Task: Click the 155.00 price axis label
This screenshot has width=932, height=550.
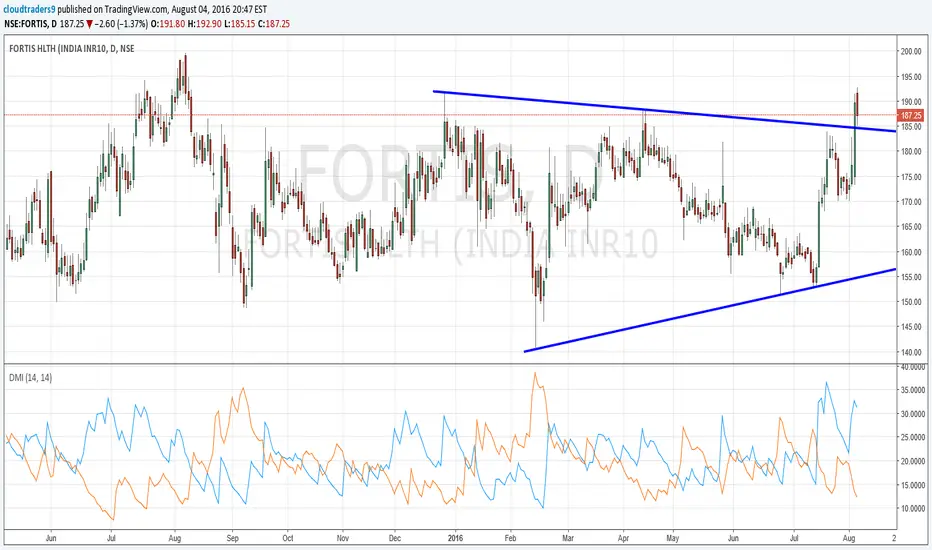Action: coord(911,277)
